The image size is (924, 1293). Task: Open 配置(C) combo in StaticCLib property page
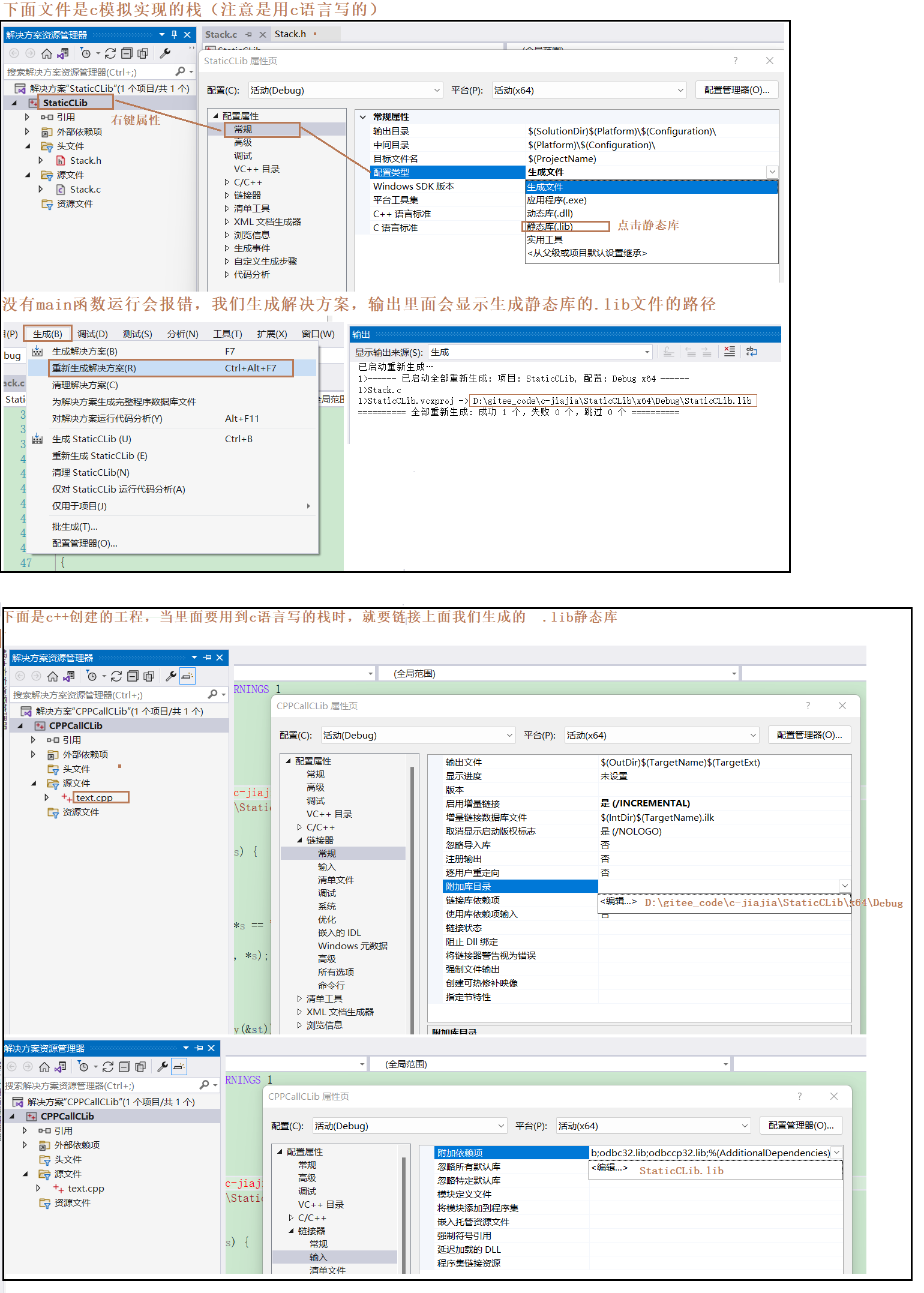[346, 90]
